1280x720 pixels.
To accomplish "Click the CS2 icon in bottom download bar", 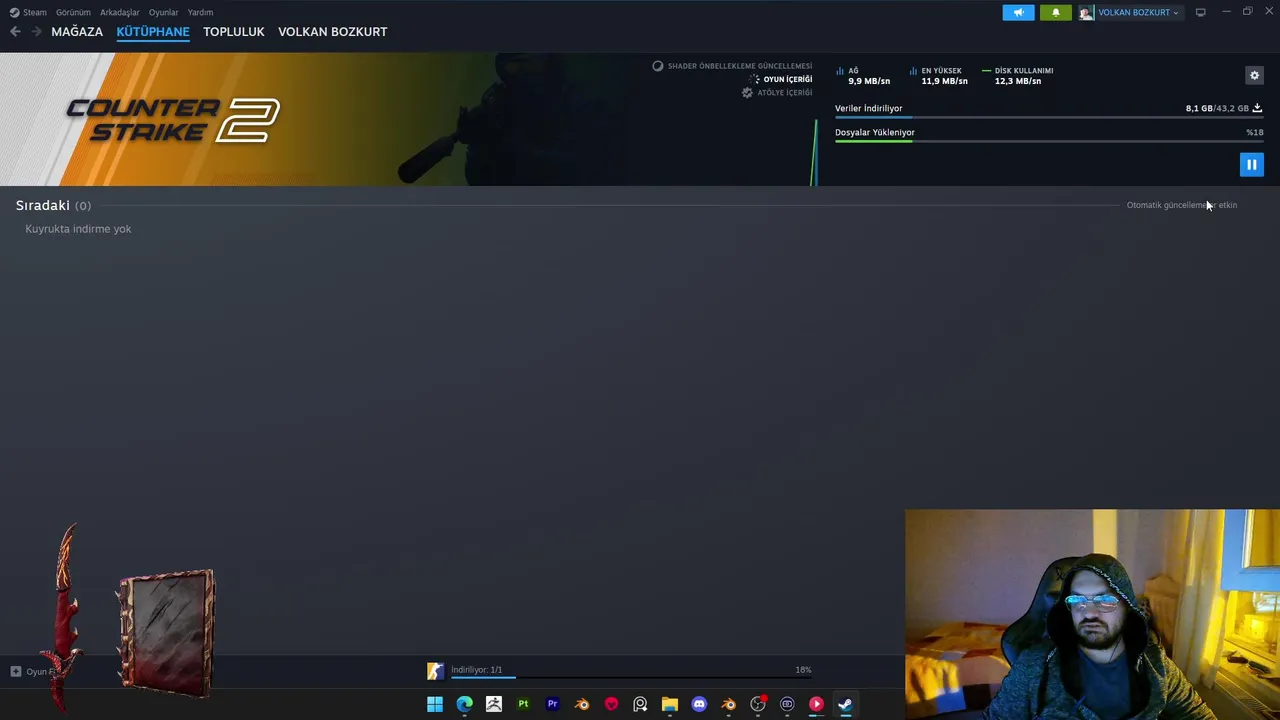I will (x=435, y=671).
